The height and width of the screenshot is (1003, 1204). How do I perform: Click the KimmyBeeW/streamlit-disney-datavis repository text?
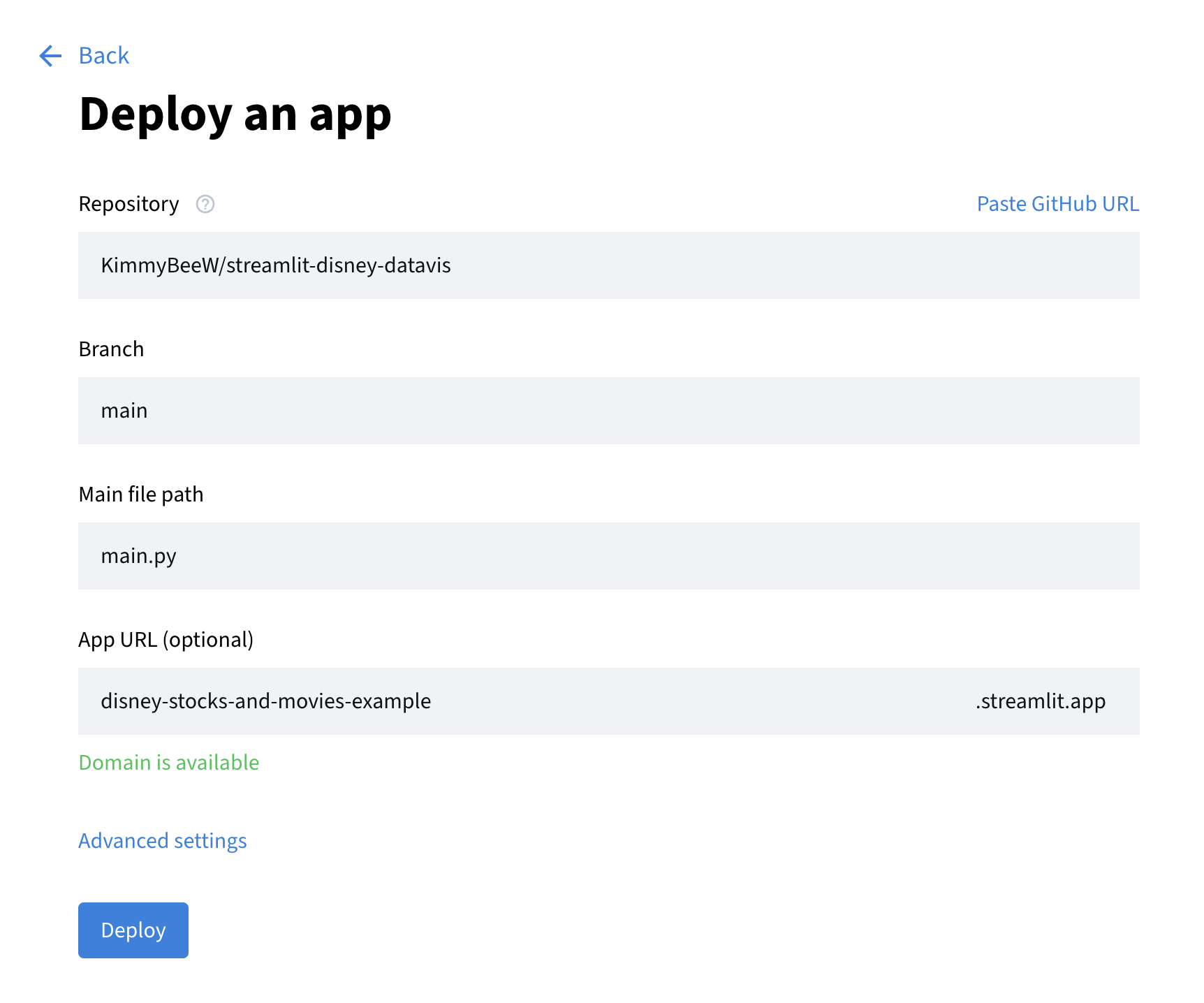click(275, 265)
